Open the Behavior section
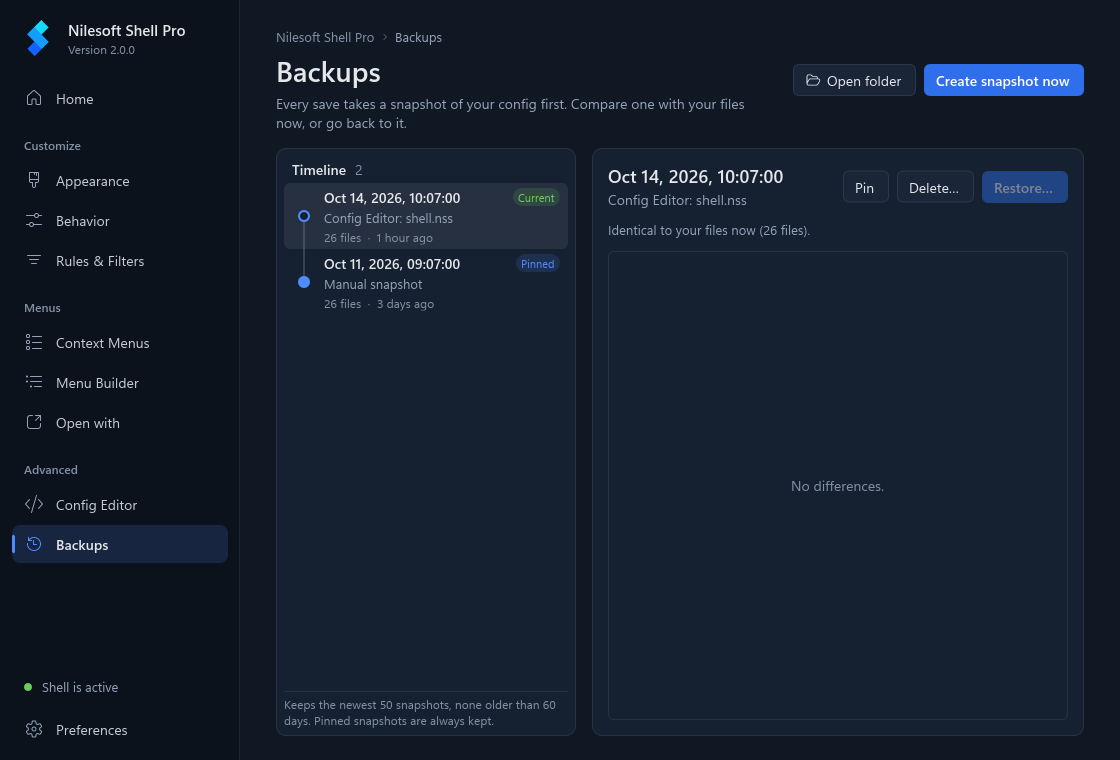The image size is (1120, 760). 120,221
